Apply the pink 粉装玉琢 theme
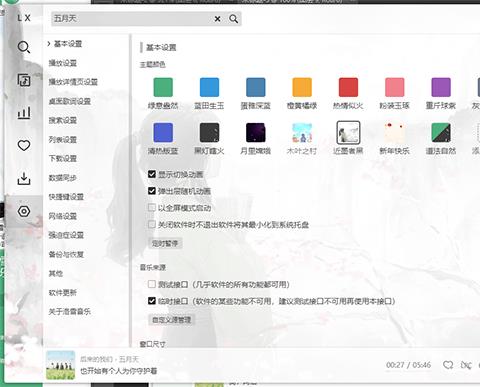Screen dimensions: 480x387 tap(395, 87)
